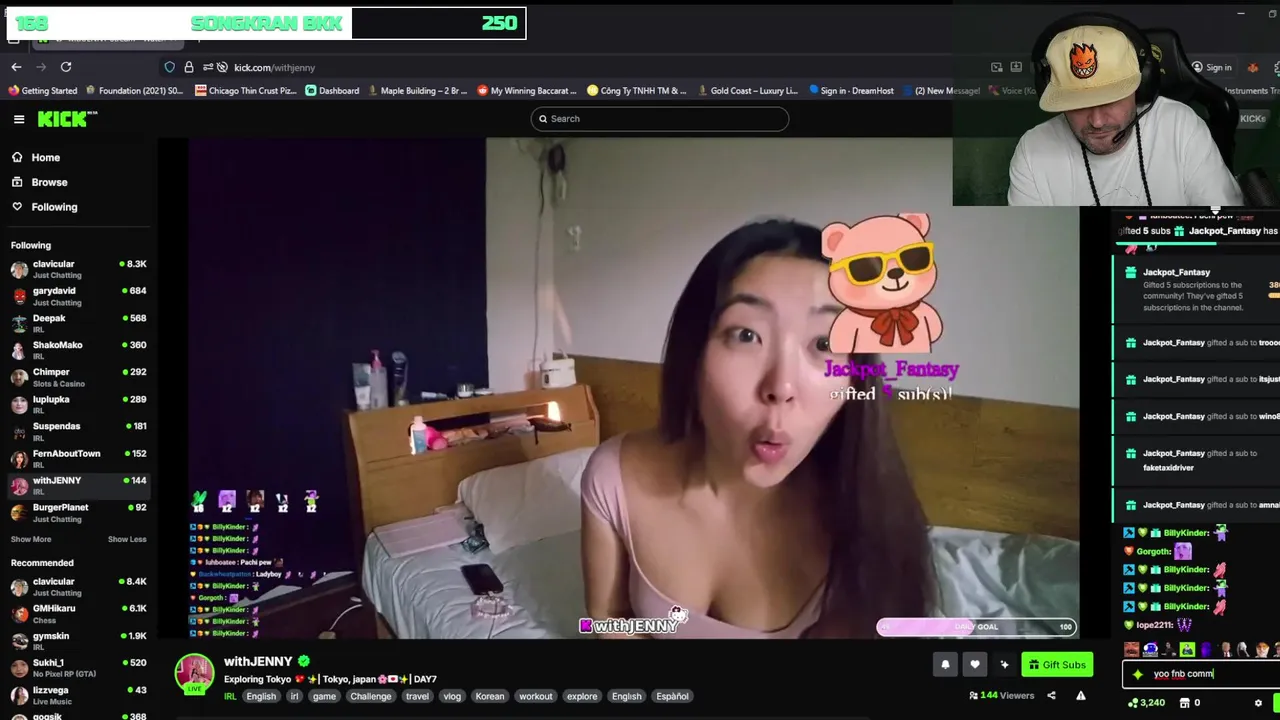Open GMHikaru Chess recommended channel
1280x720 pixels.
(78, 613)
